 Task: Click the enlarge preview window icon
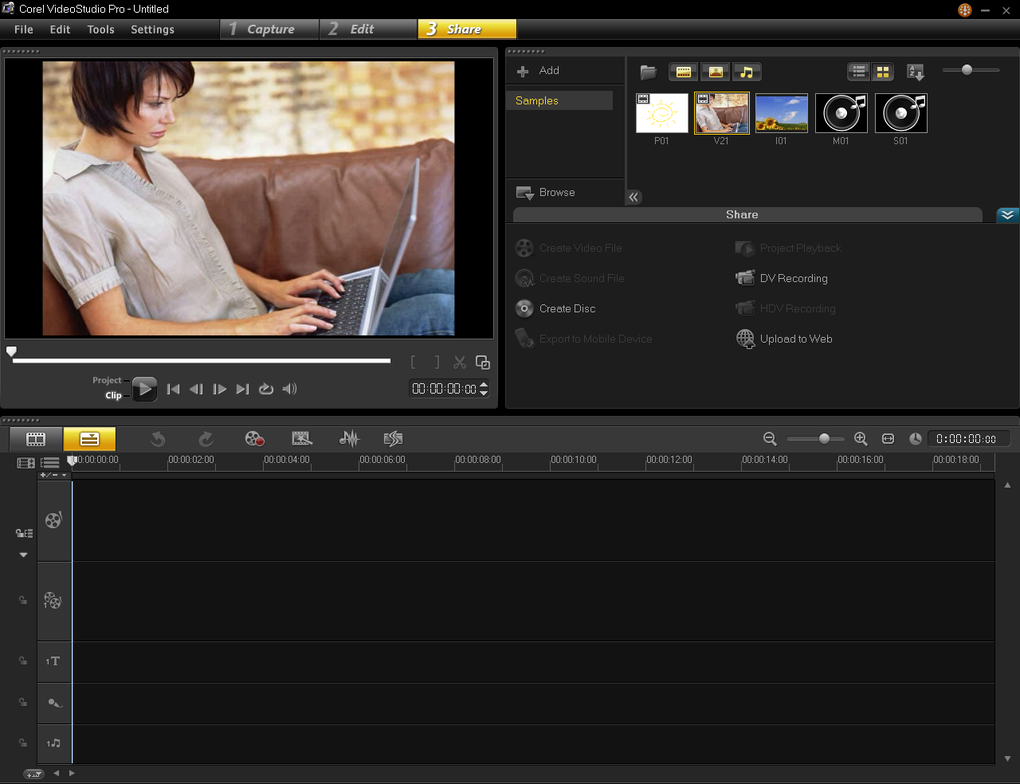pos(483,363)
